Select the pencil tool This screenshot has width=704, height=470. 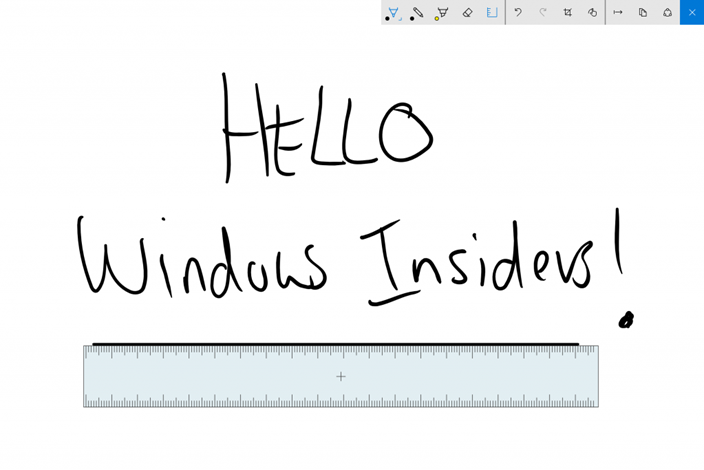[x=418, y=13]
